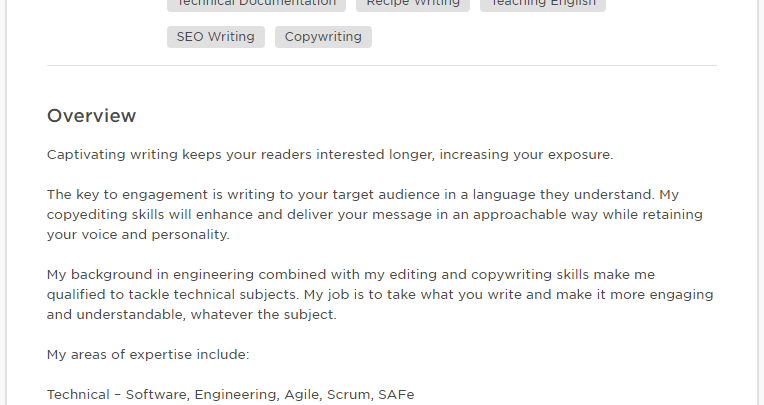Screen dimensions: 764x405
Task: Click the 'My areas of expertise include' line
Action: [148, 355]
